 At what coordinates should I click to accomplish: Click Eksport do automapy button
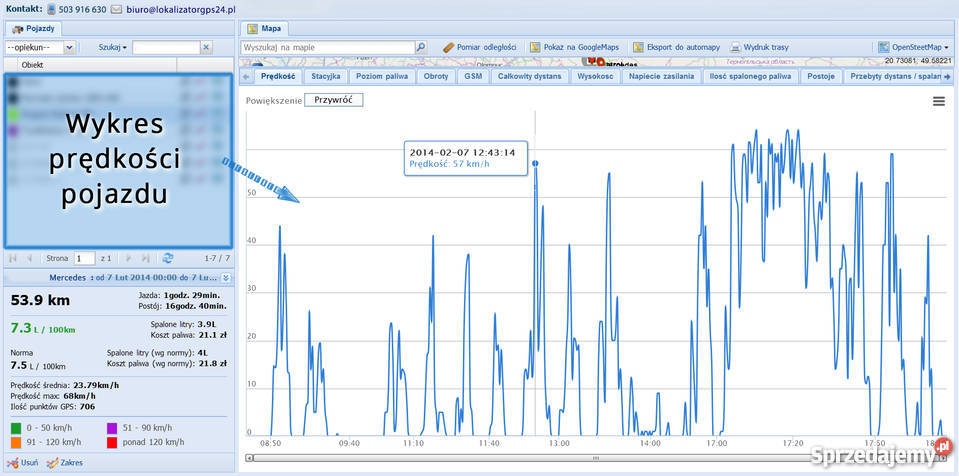tap(676, 47)
